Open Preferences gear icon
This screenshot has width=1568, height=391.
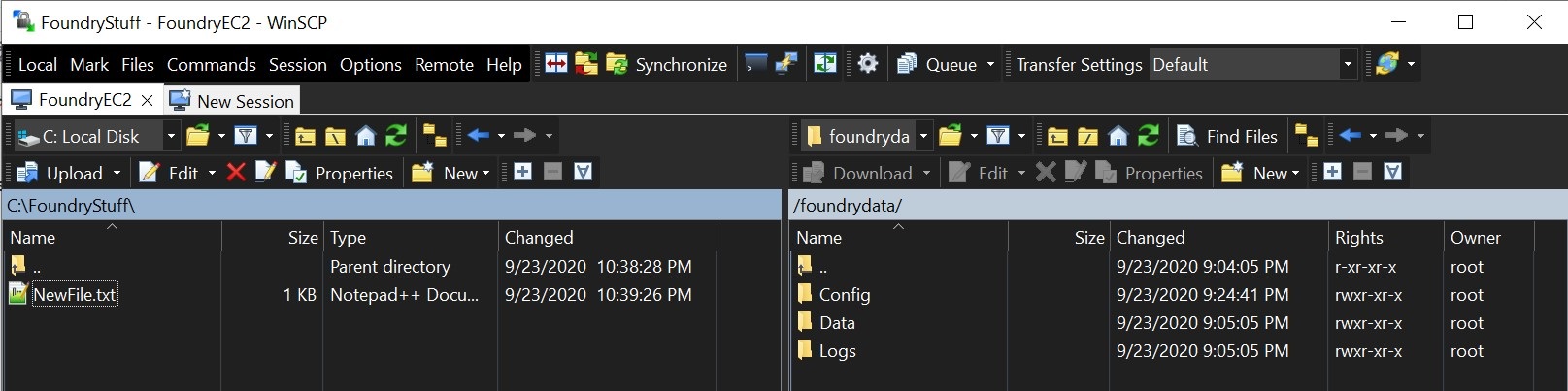(868, 64)
